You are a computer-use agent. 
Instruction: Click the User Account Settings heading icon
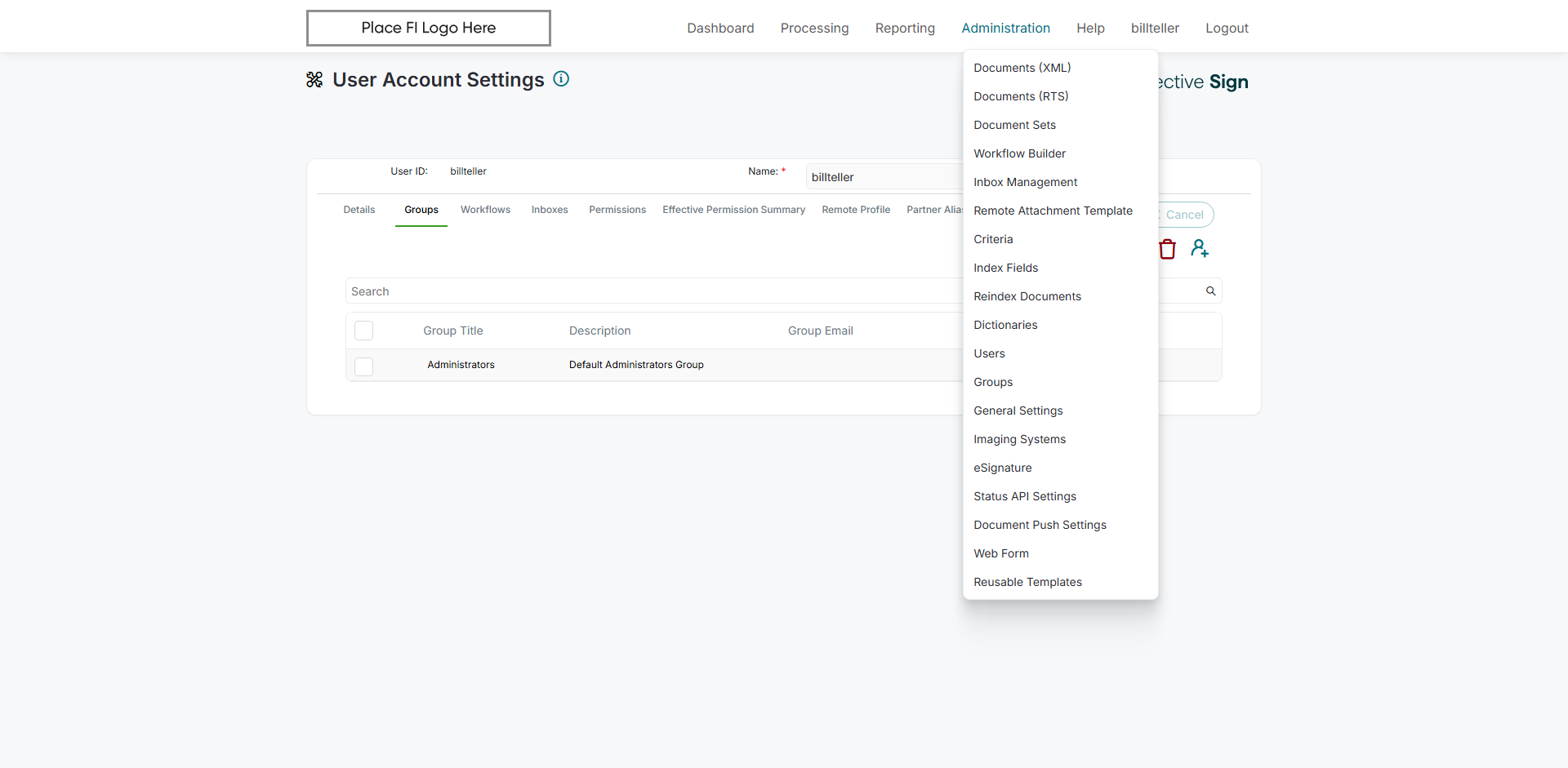pos(314,80)
